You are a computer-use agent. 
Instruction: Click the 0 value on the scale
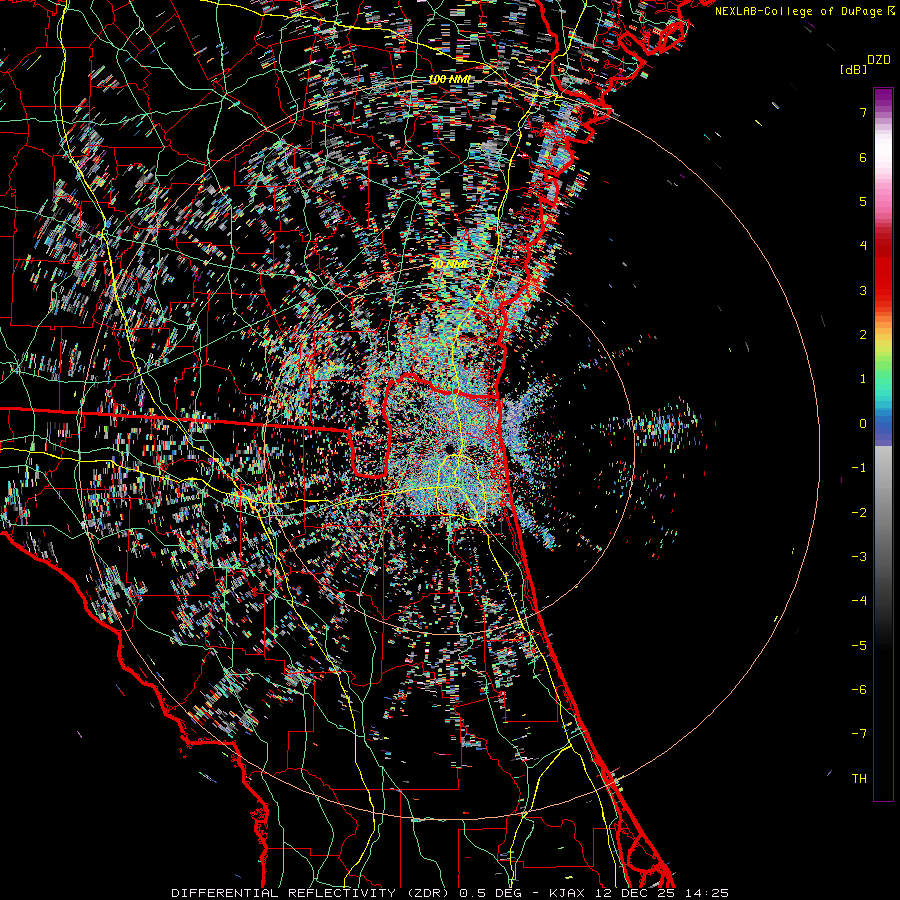863,424
